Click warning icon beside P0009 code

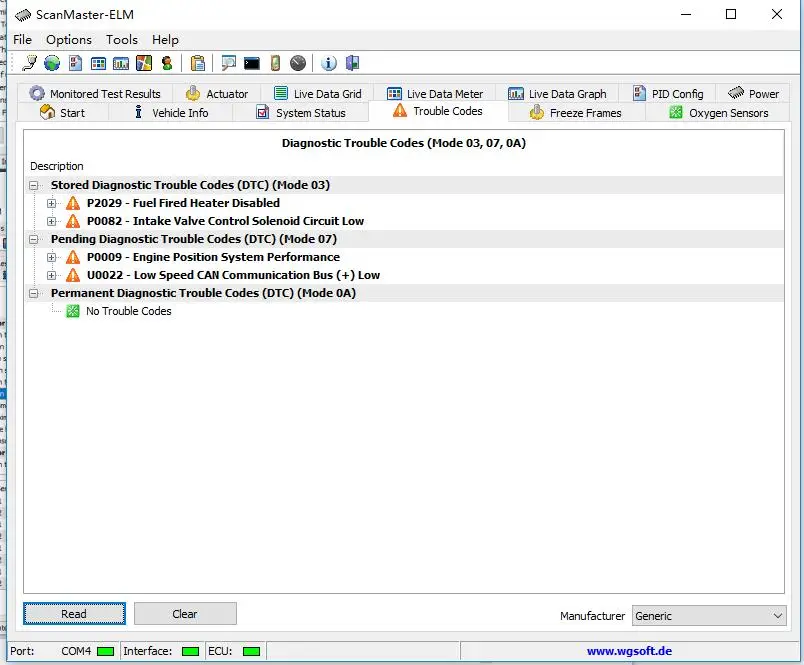tap(73, 257)
